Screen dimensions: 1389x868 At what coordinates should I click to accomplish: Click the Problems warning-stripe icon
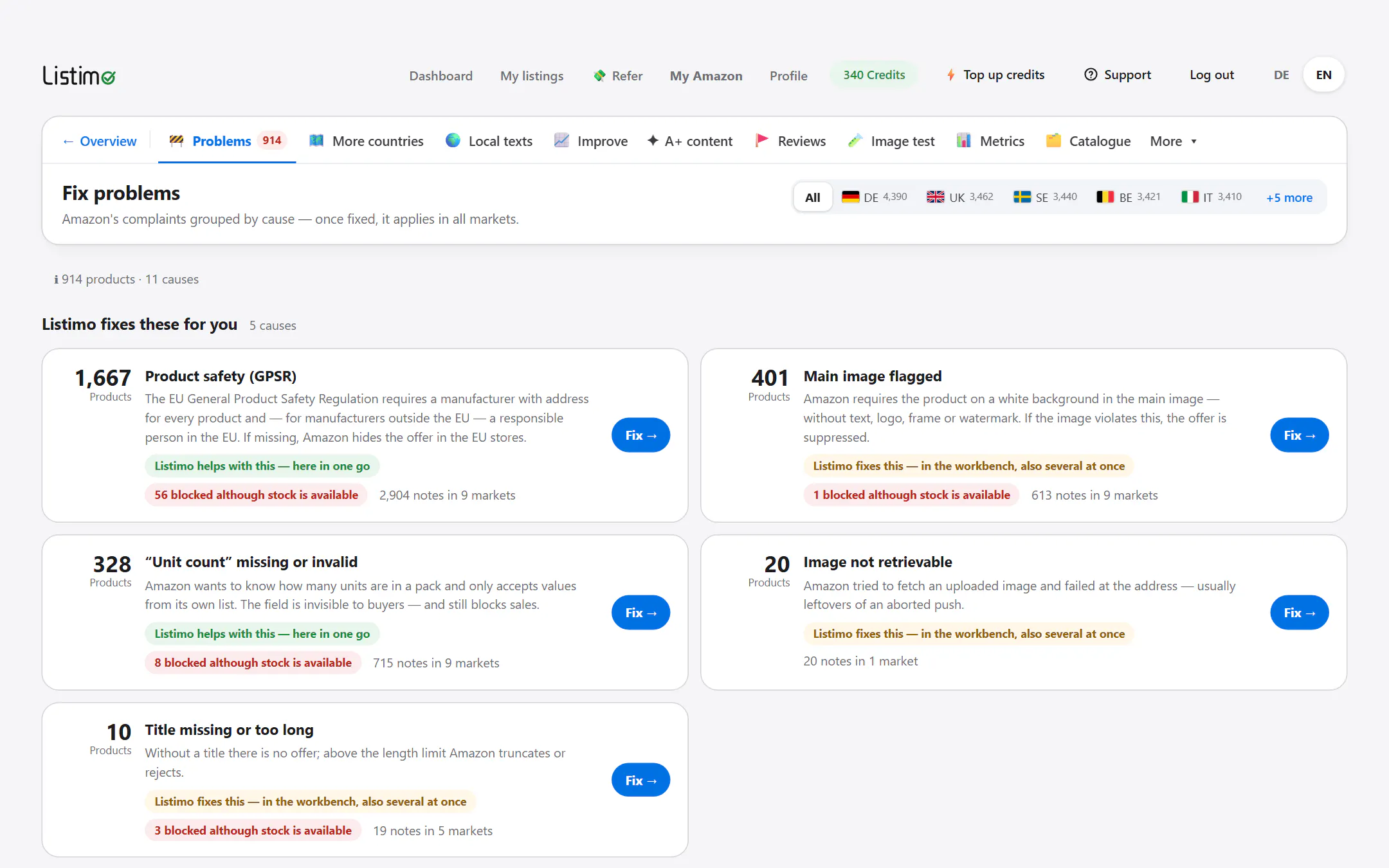pos(176,141)
